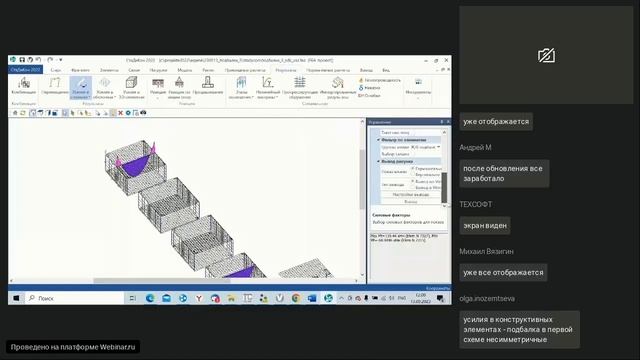
Task: Click the Теплопроводность item in ribbon
Action: [x=380, y=80]
